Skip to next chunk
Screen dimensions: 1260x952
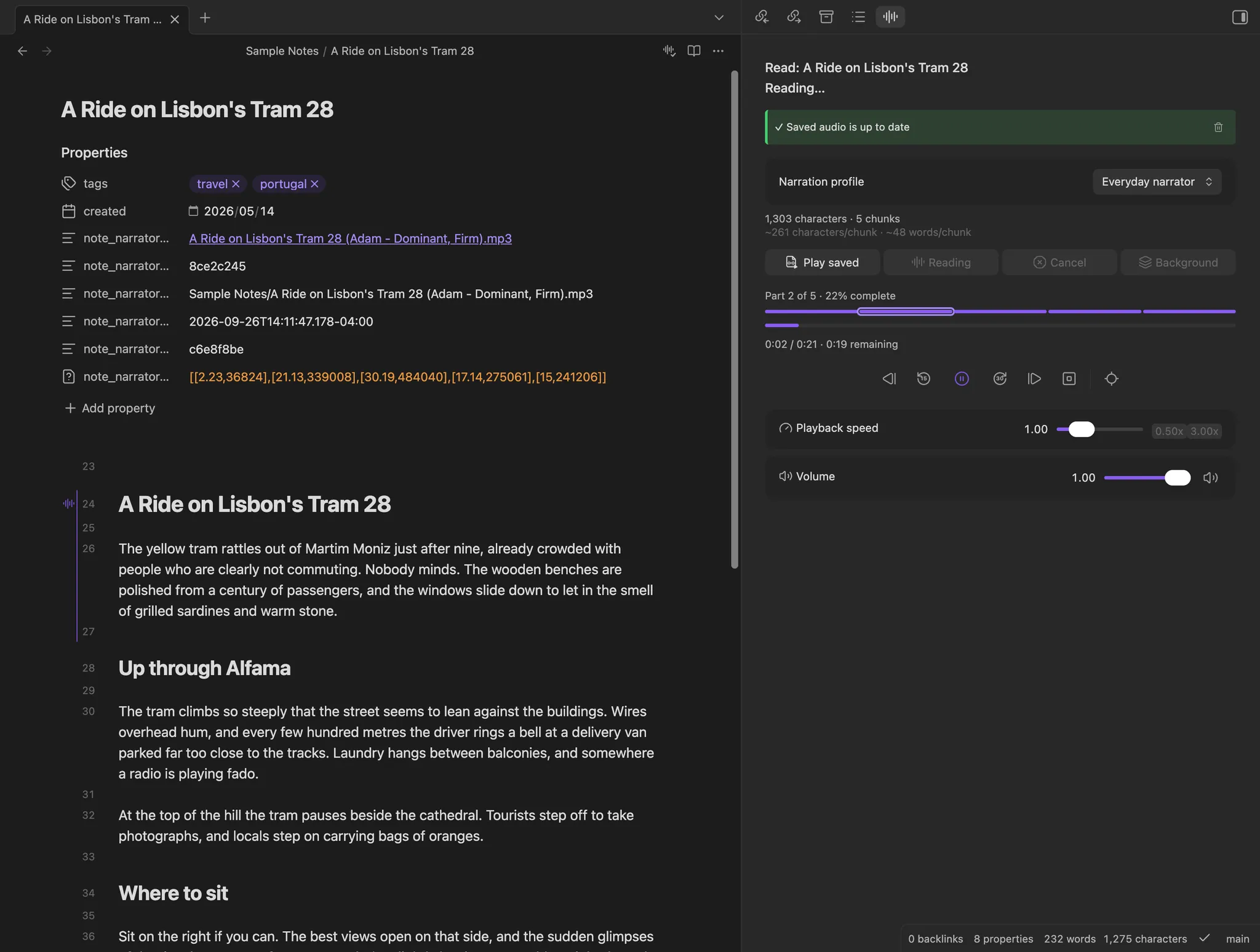pyautogui.click(x=1034, y=379)
